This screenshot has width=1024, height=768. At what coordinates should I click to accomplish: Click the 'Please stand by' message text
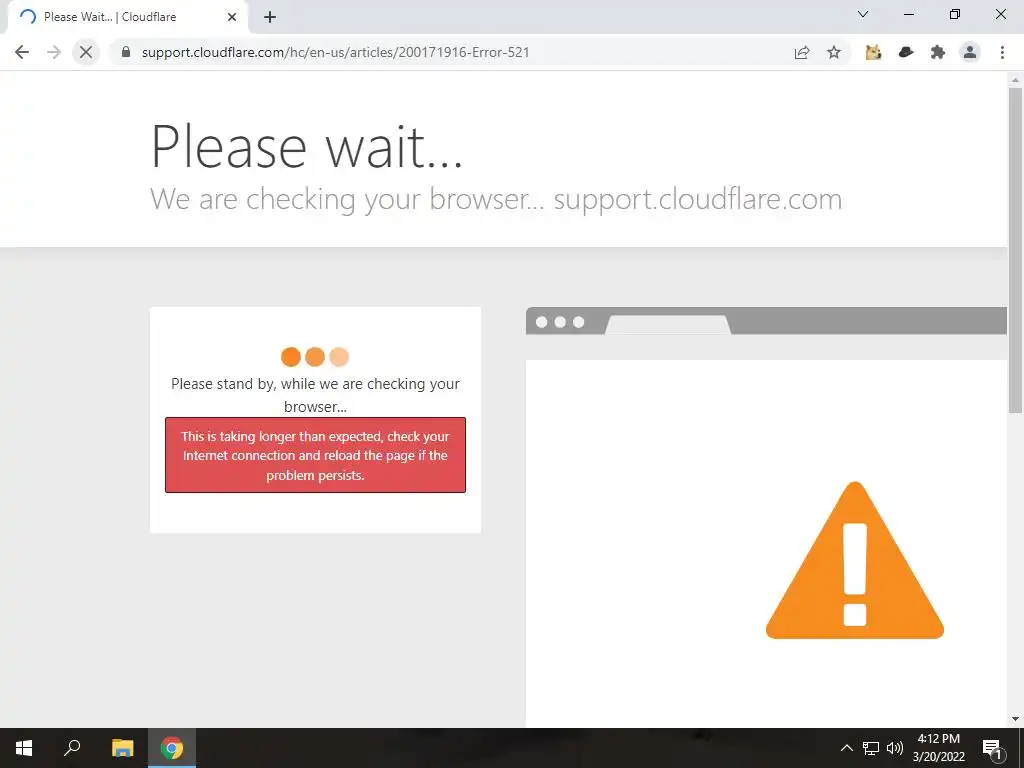click(x=315, y=394)
